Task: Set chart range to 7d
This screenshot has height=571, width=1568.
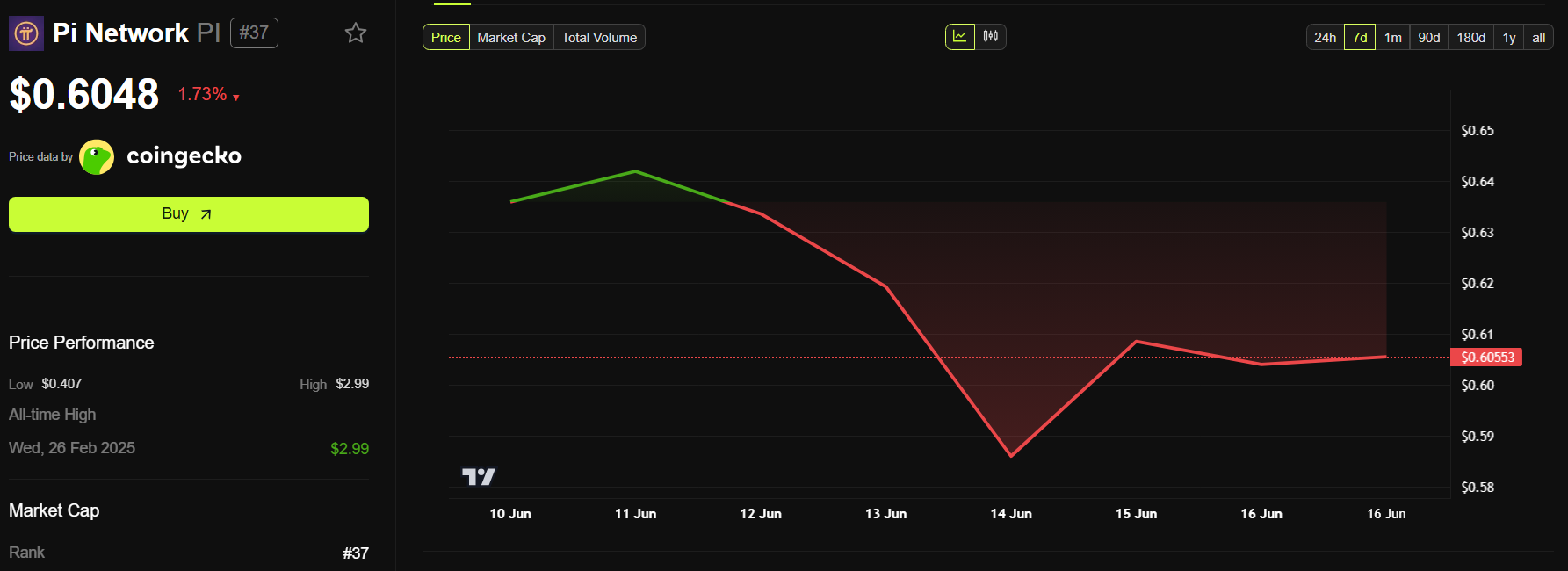Action: pos(1360,37)
